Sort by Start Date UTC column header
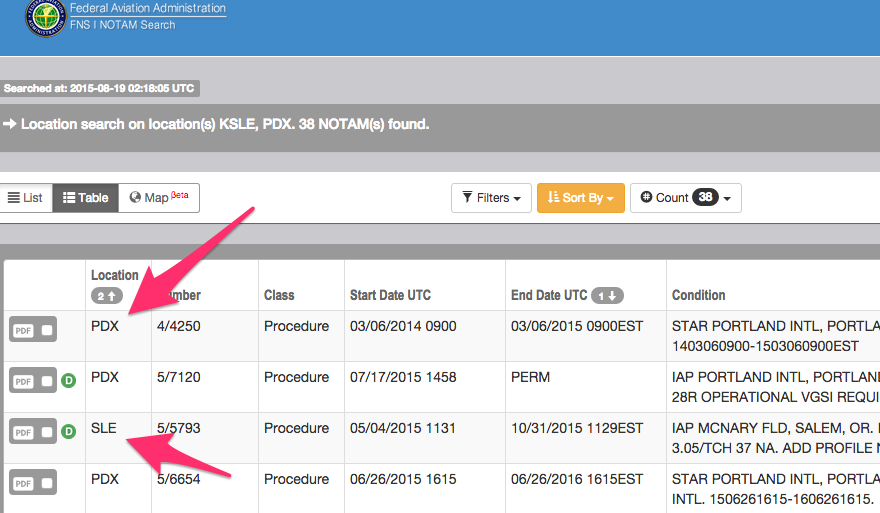The width and height of the screenshot is (880, 513). 390,295
